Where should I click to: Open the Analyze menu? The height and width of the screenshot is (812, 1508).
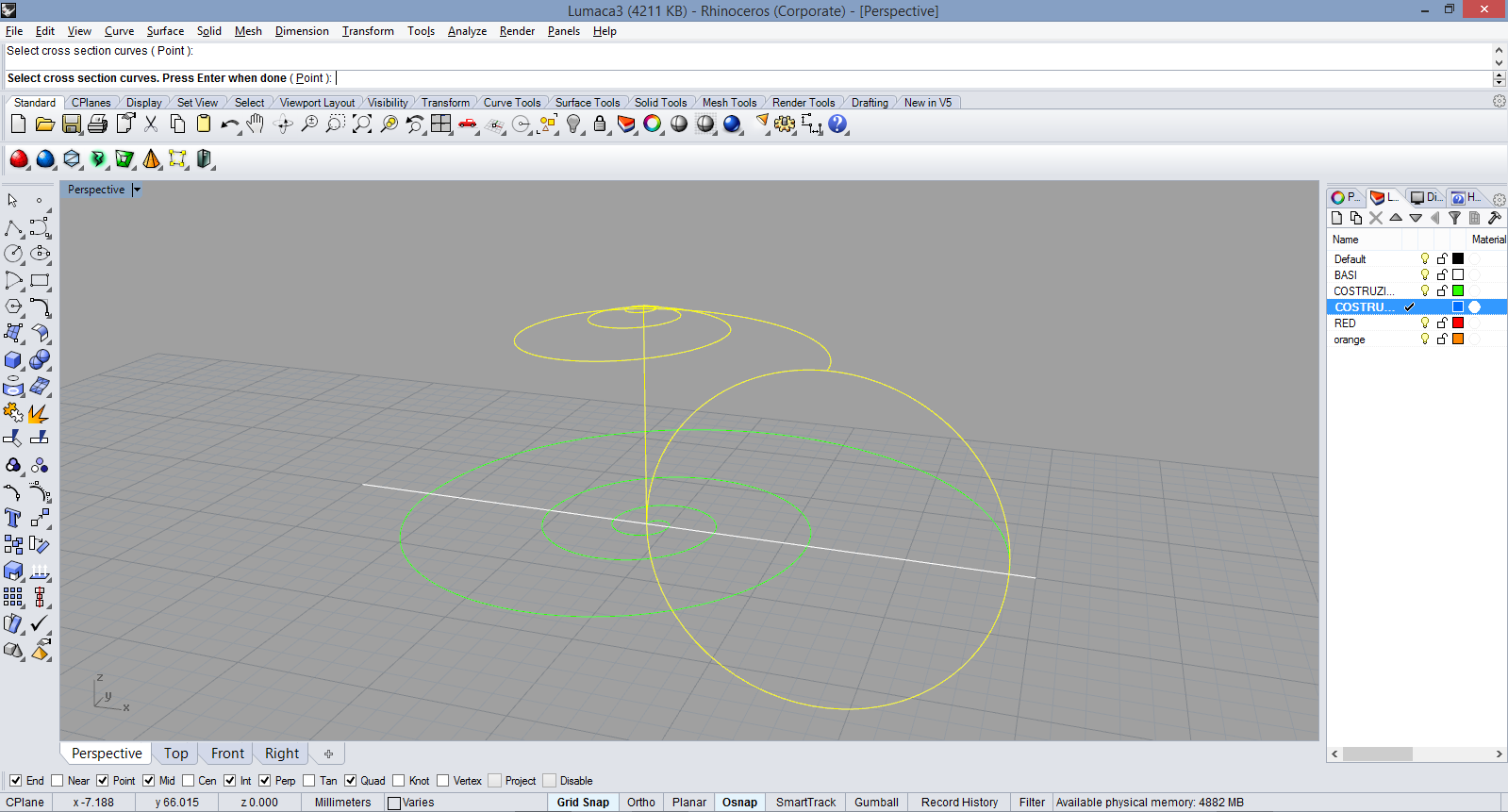[x=467, y=31]
